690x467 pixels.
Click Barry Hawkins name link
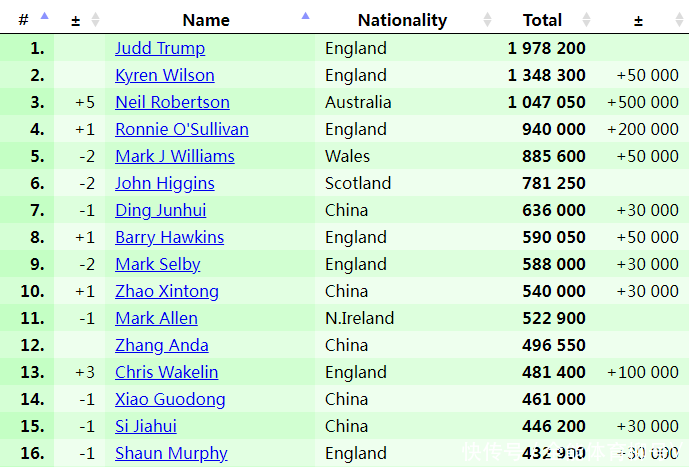pyautogui.click(x=169, y=237)
